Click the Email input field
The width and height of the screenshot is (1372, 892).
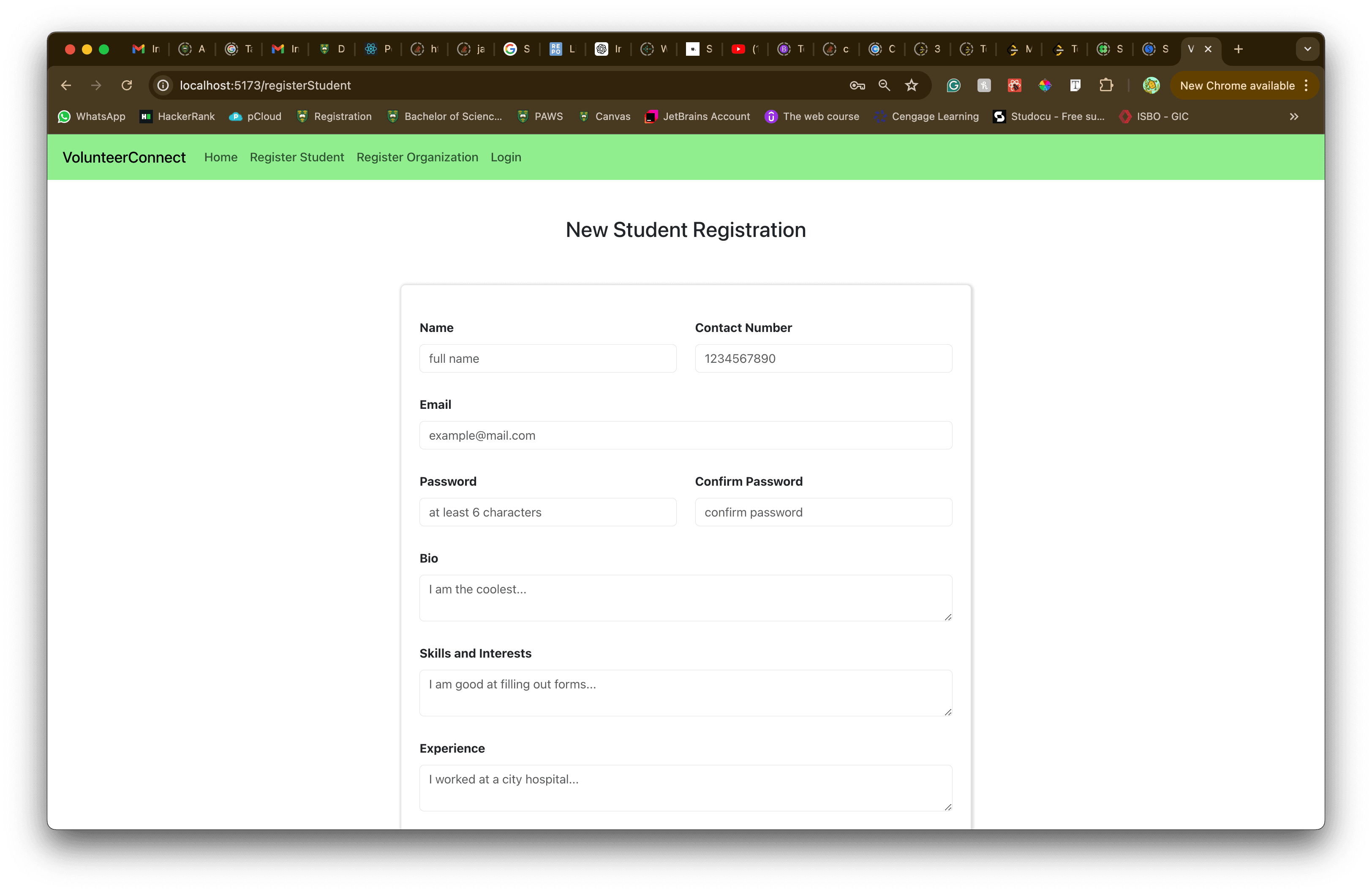click(686, 435)
